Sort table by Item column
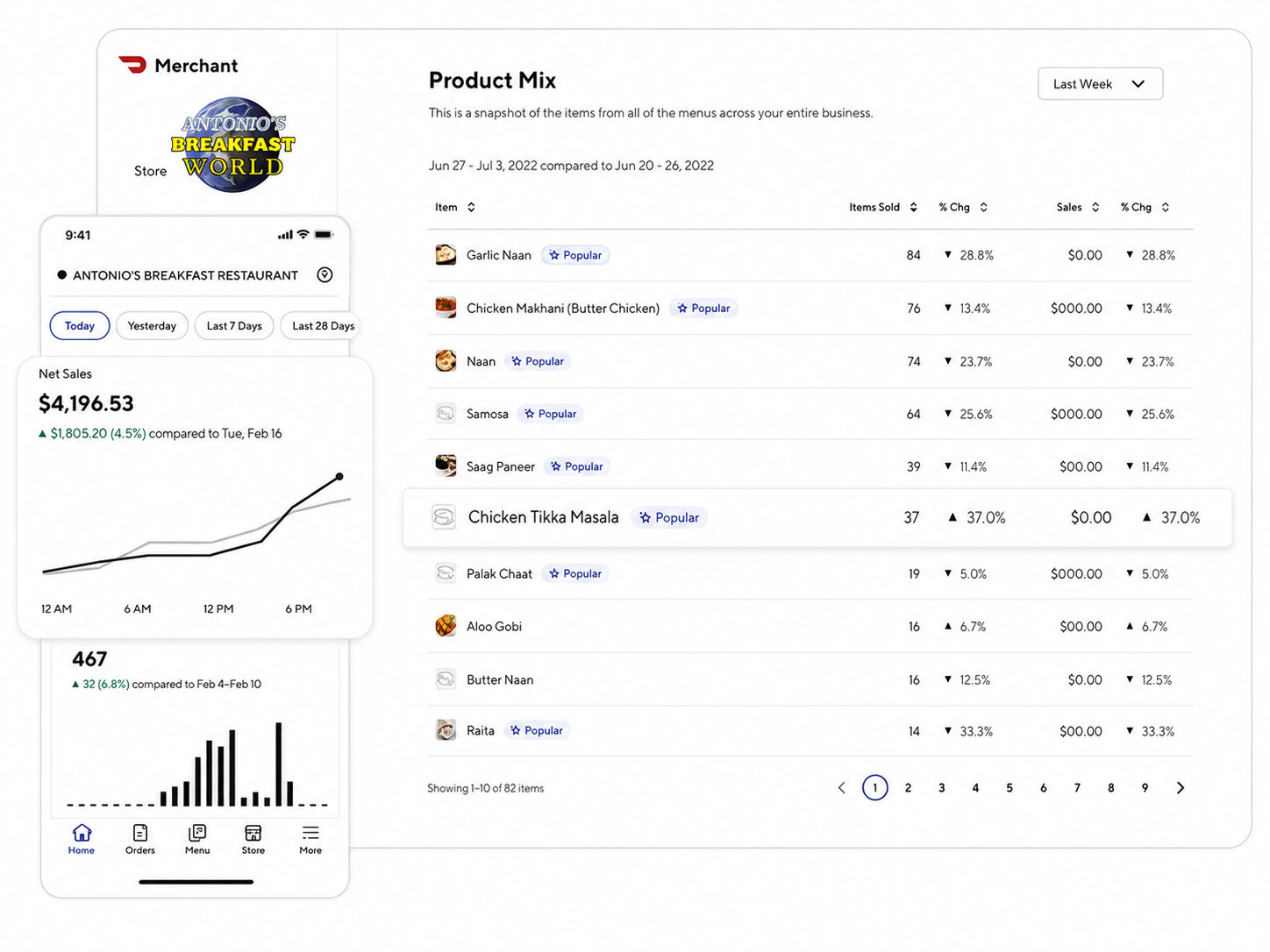 455,208
